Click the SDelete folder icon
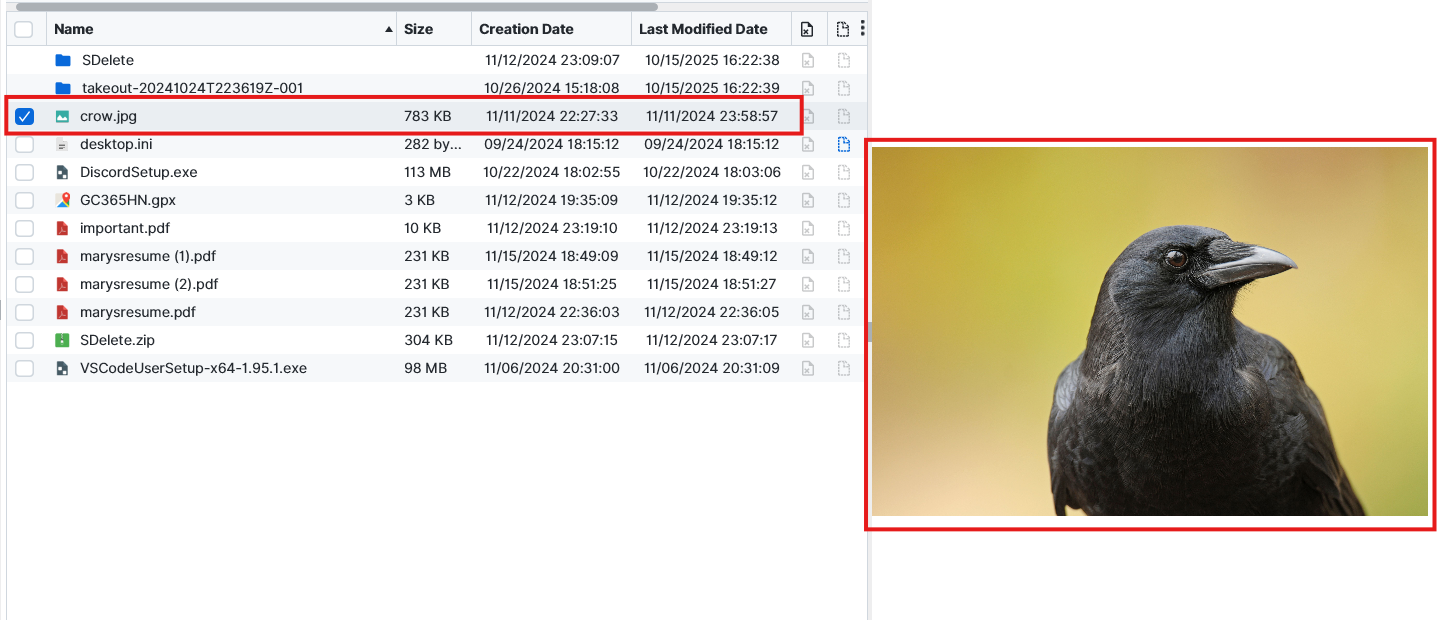This screenshot has height=620, width=1437. (x=63, y=60)
